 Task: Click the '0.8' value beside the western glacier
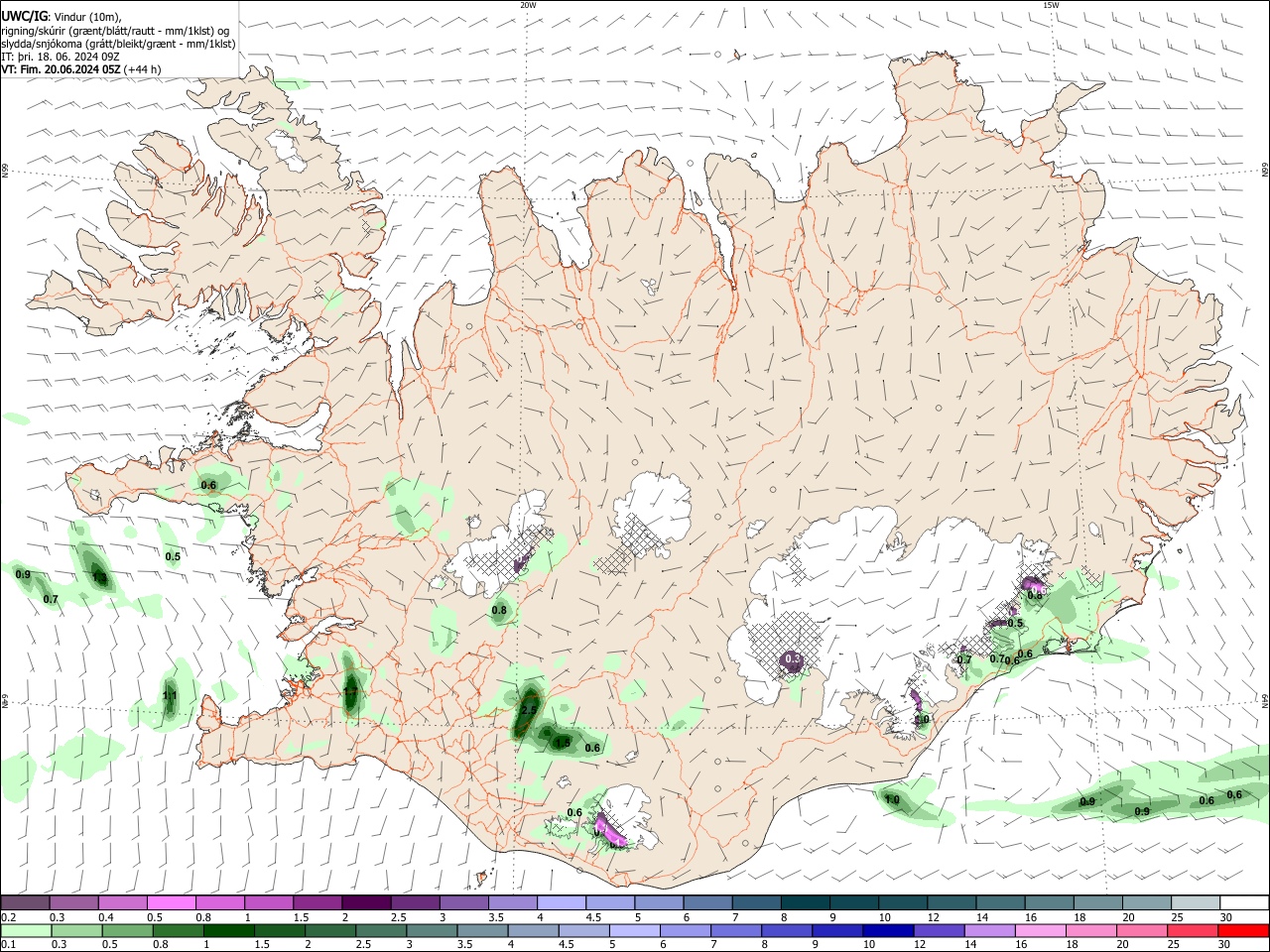[x=499, y=610]
